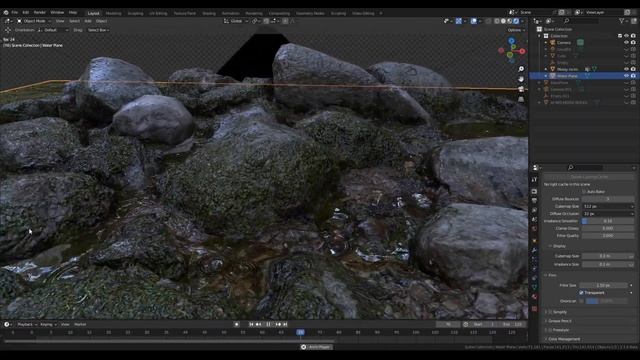Open the viewport Add menu
The width and height of the screenshot is (640, 360).
pos(88,21)
